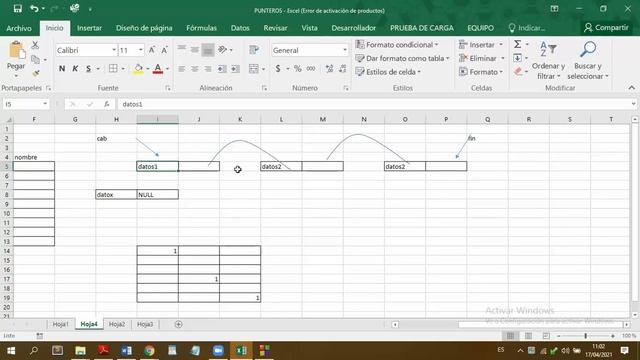
Task: Increase decimal places
Action: [x=329, y=69]
